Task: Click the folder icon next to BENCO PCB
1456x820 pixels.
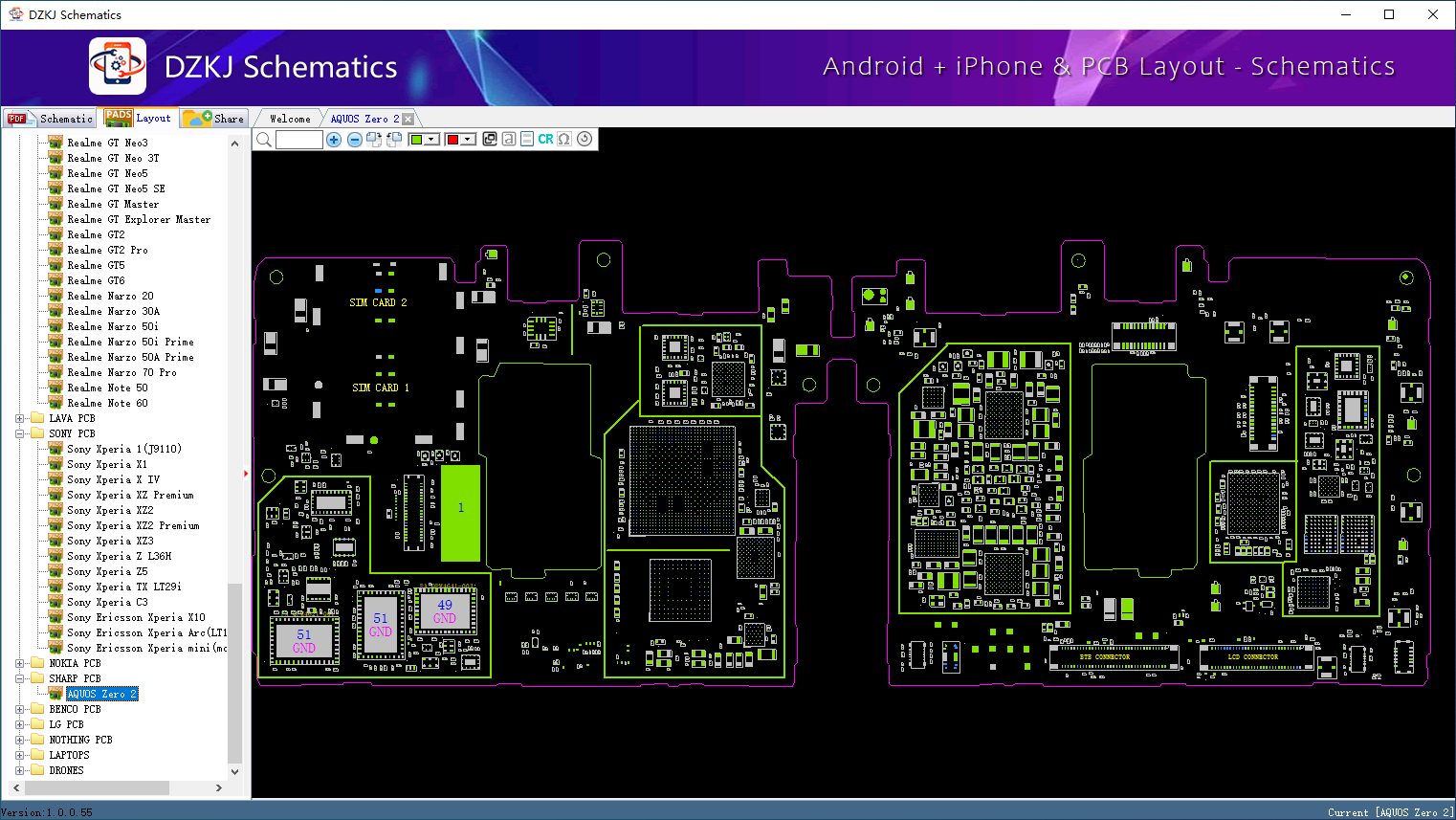Action: 37,709
